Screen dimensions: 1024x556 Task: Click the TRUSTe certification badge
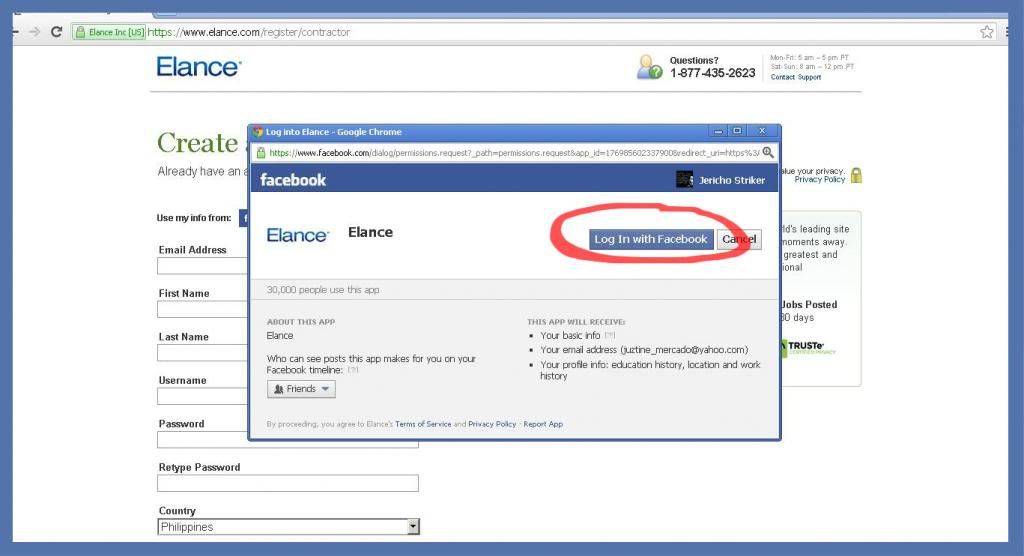808,347
